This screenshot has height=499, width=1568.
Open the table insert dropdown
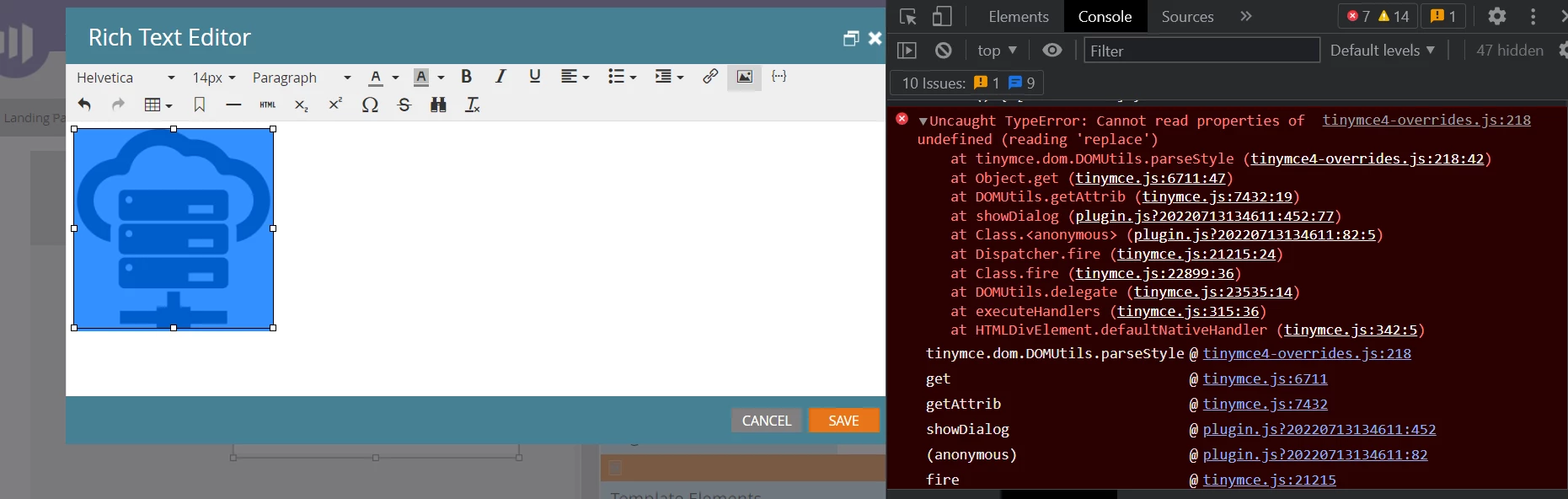point(158,105)
